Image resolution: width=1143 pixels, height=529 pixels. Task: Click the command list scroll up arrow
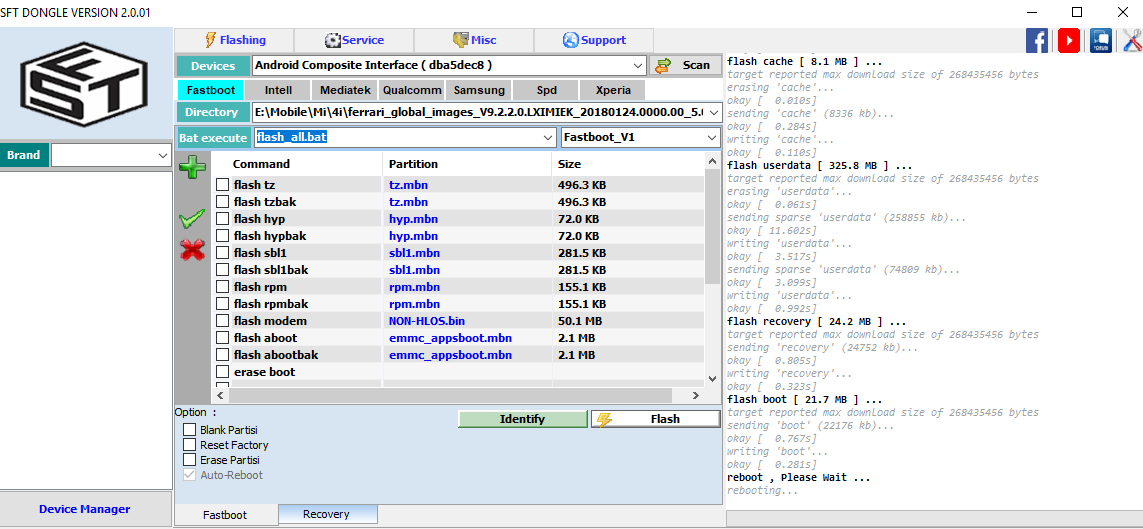point(712,160)
